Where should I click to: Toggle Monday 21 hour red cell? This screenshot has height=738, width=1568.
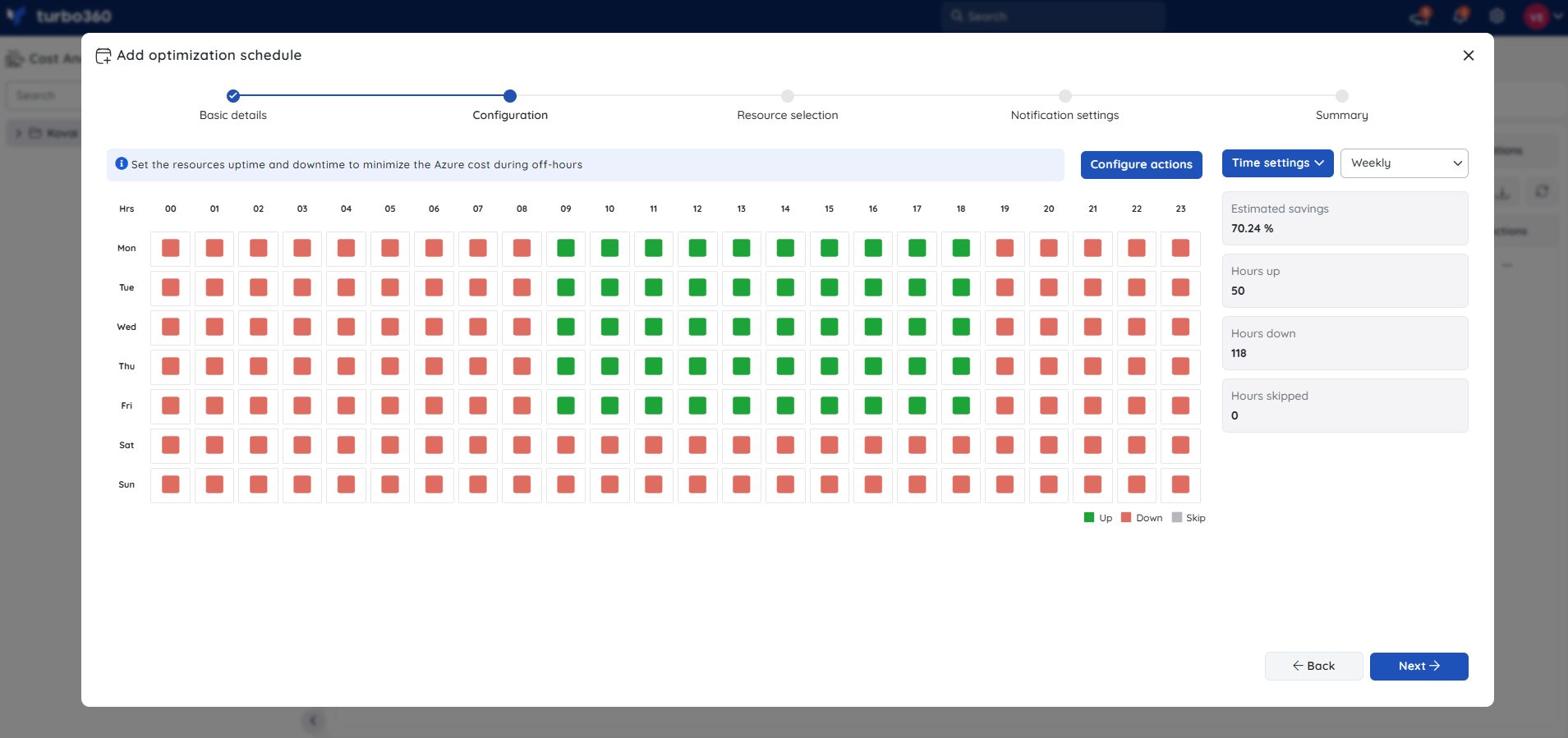(x=1092, y=248)
